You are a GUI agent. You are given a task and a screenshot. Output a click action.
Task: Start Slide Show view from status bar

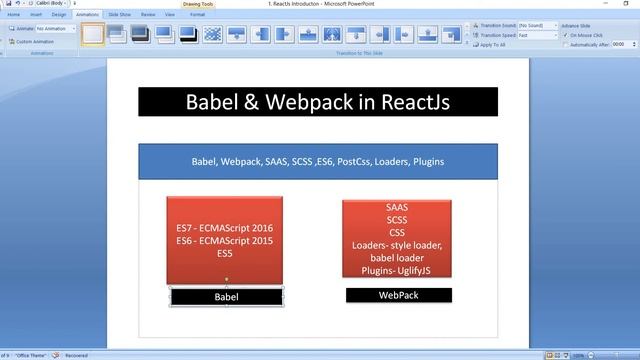pos(566,356)
